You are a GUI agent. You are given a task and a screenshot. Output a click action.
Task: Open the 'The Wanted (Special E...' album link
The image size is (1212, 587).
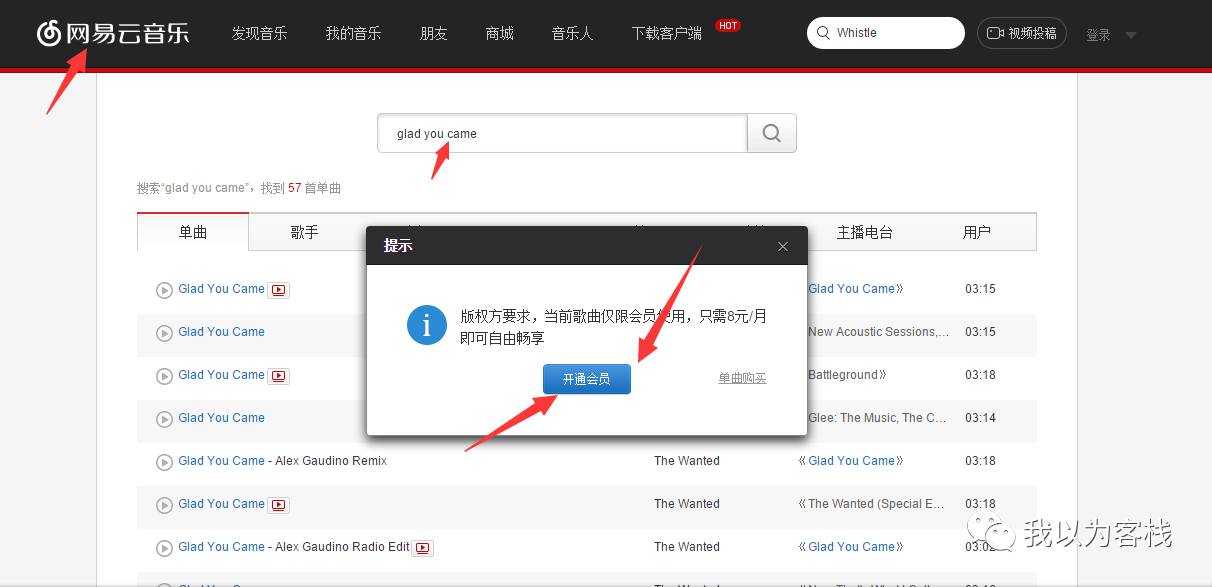click(876, 504)
